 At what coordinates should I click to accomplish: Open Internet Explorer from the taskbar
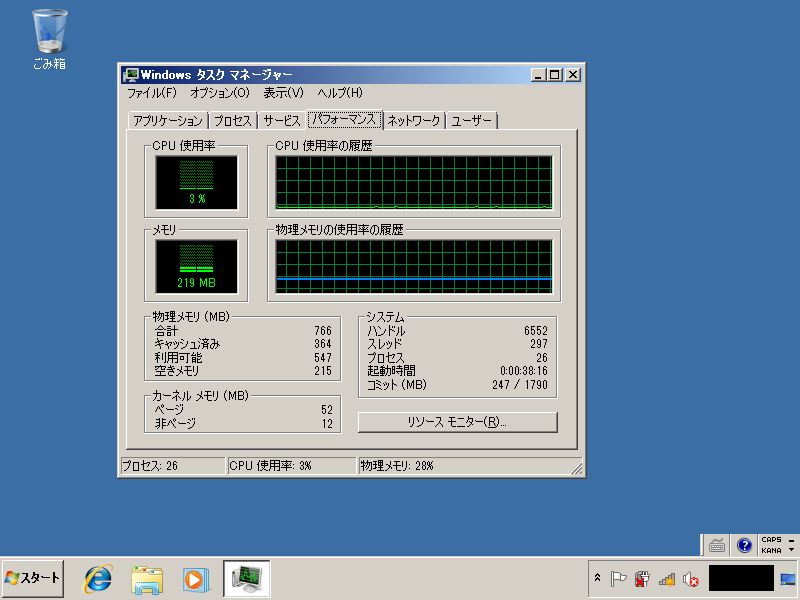point(96,578)
